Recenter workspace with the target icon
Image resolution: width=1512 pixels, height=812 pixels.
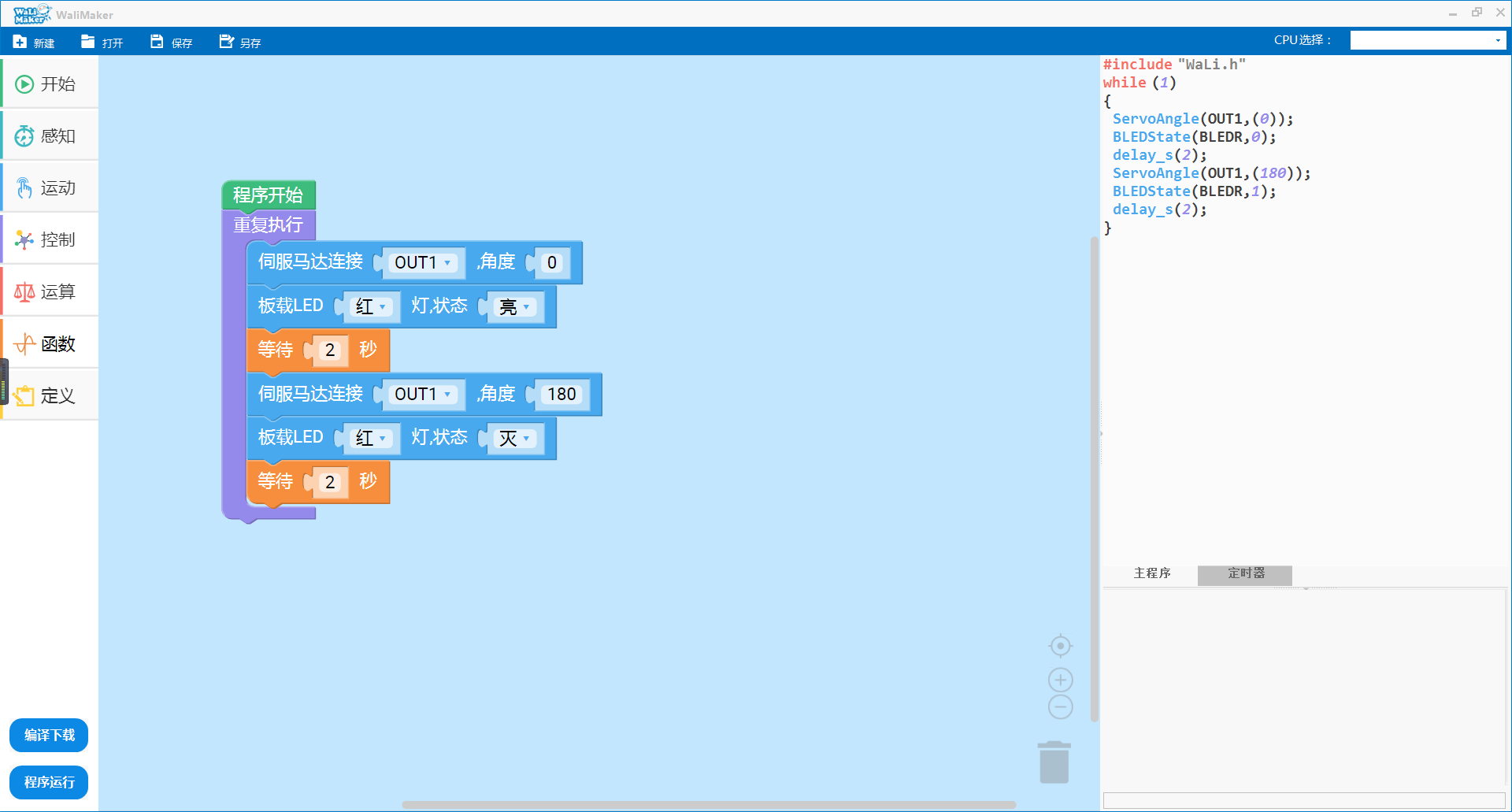coord(1061,646)
